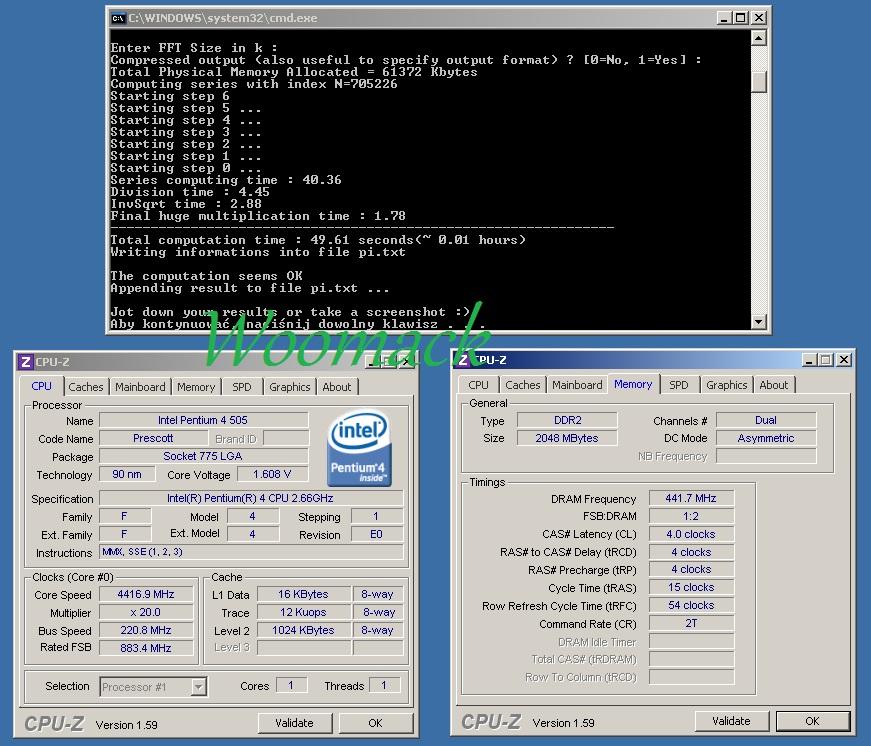Click Technology value '90 nm'
871x746 pixels.
click(127, 474)
